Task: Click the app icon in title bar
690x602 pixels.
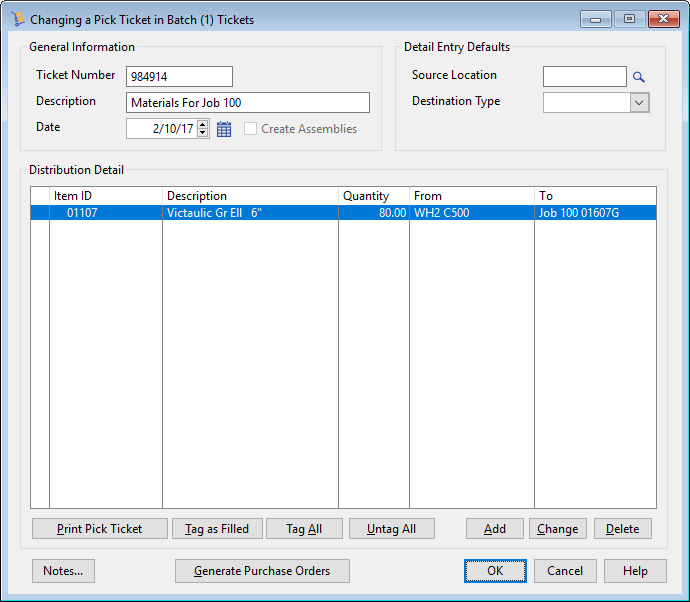Action: [18, 19]
